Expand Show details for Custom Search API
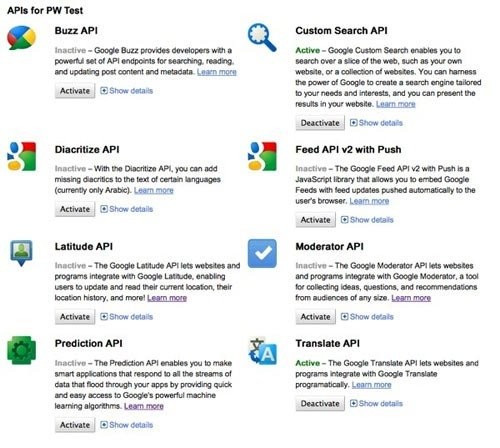 pos(376,123)
